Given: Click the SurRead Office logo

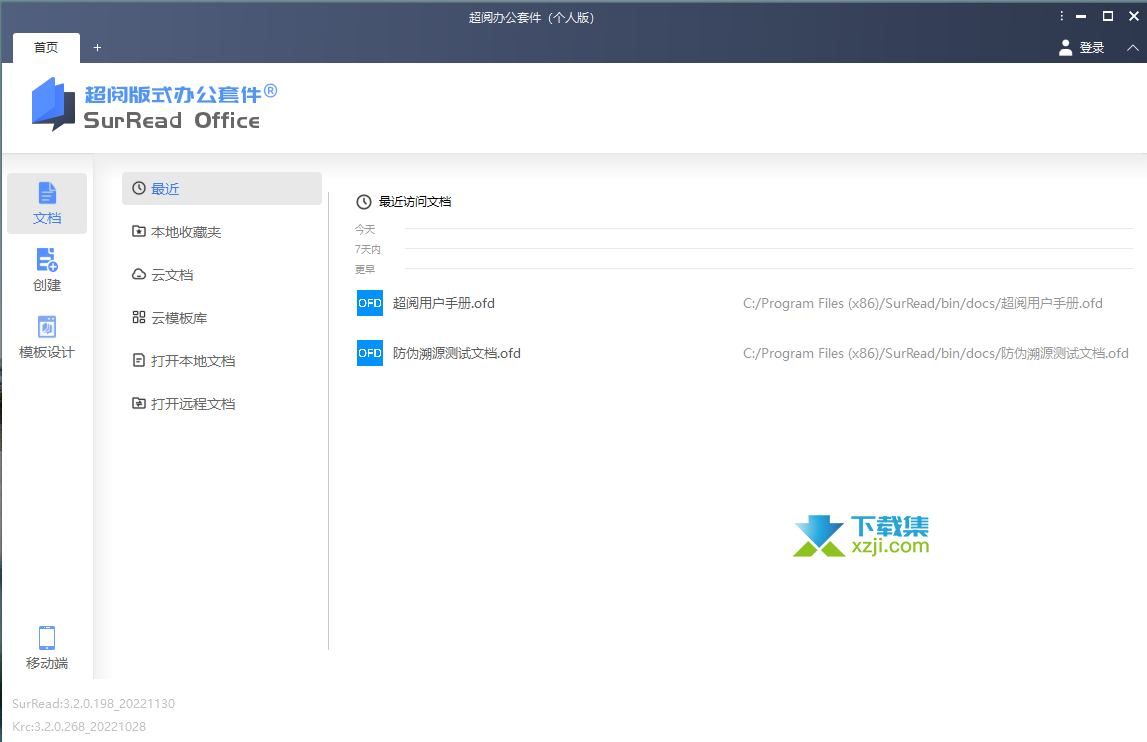Looking at the screenshot, I should [154, 105].
